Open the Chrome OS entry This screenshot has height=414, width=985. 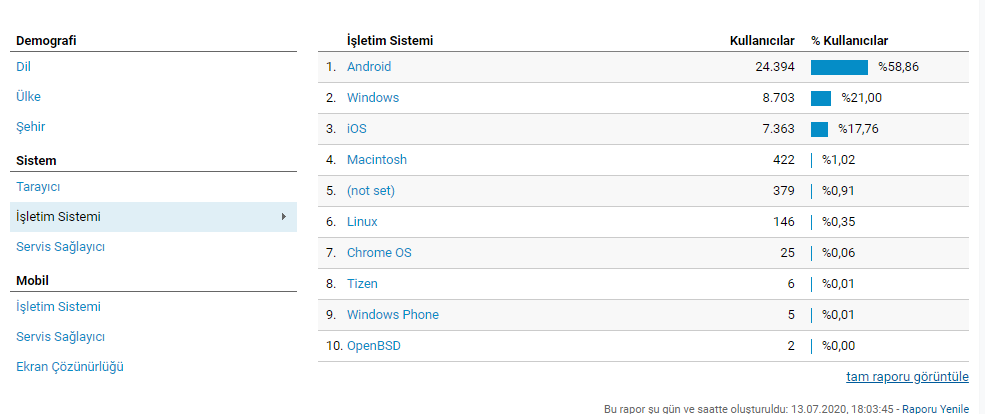pyautogui.click(x=379, y=253)
